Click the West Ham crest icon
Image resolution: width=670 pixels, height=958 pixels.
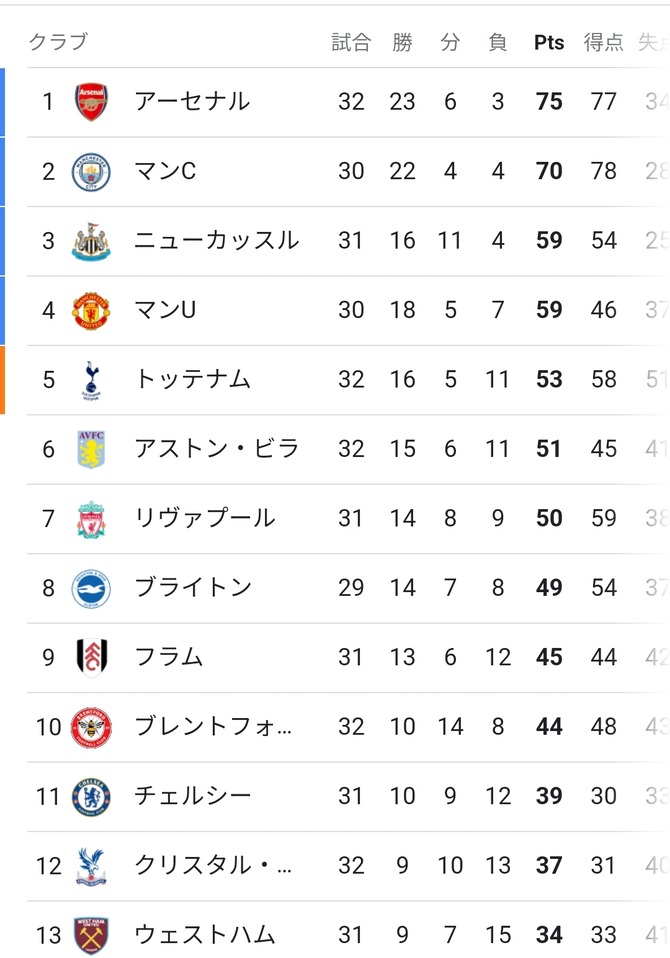tap(91, 935)
